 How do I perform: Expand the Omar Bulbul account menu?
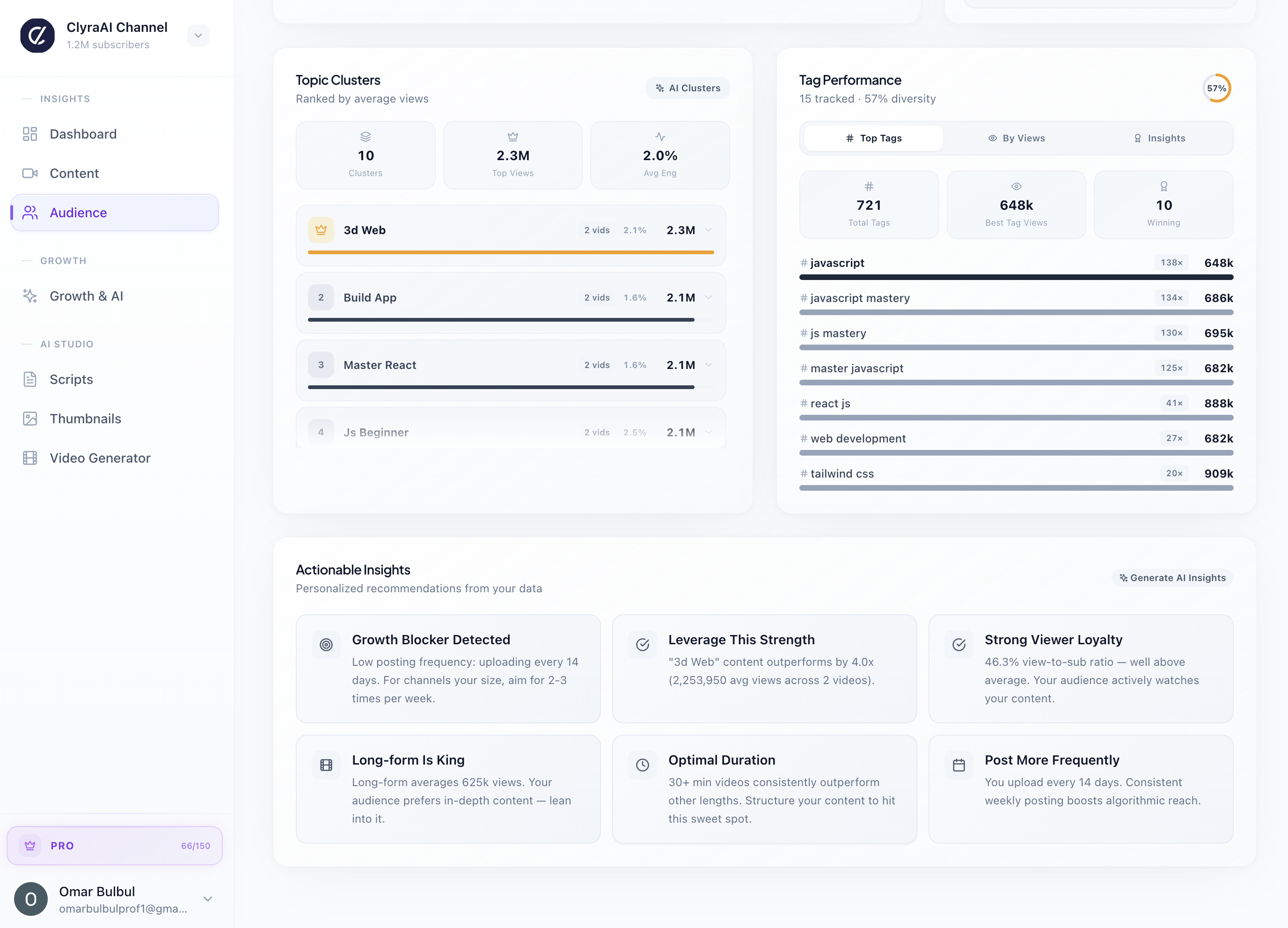(x=208, y=899)
